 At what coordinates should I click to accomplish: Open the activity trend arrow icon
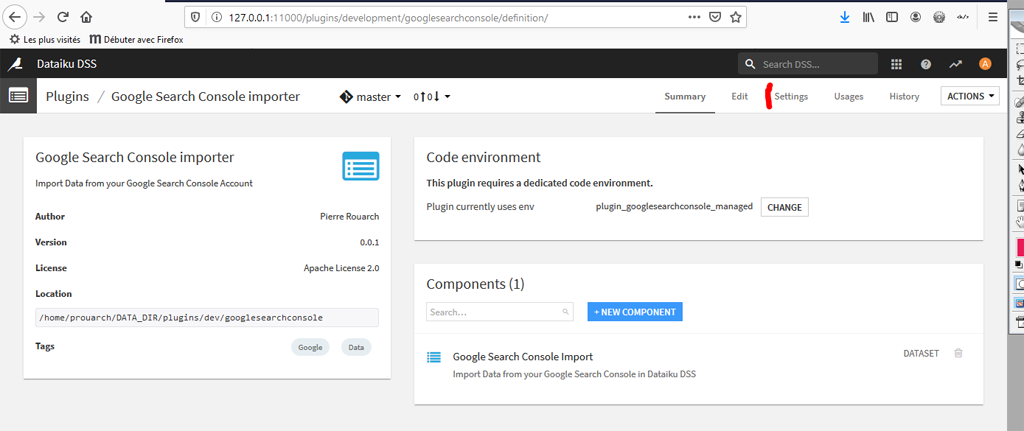point(955,64)
